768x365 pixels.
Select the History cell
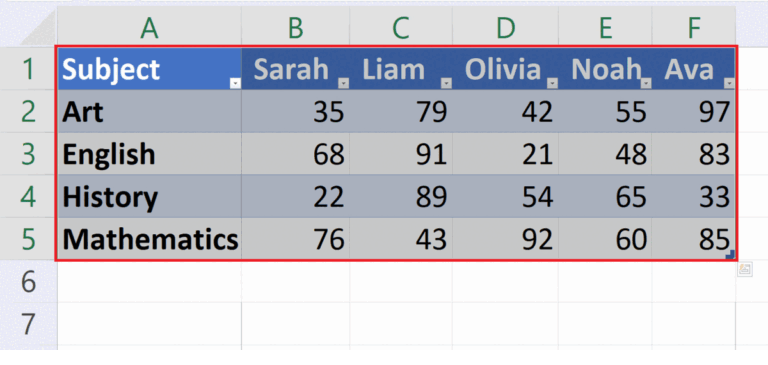(x=149, y=197)
